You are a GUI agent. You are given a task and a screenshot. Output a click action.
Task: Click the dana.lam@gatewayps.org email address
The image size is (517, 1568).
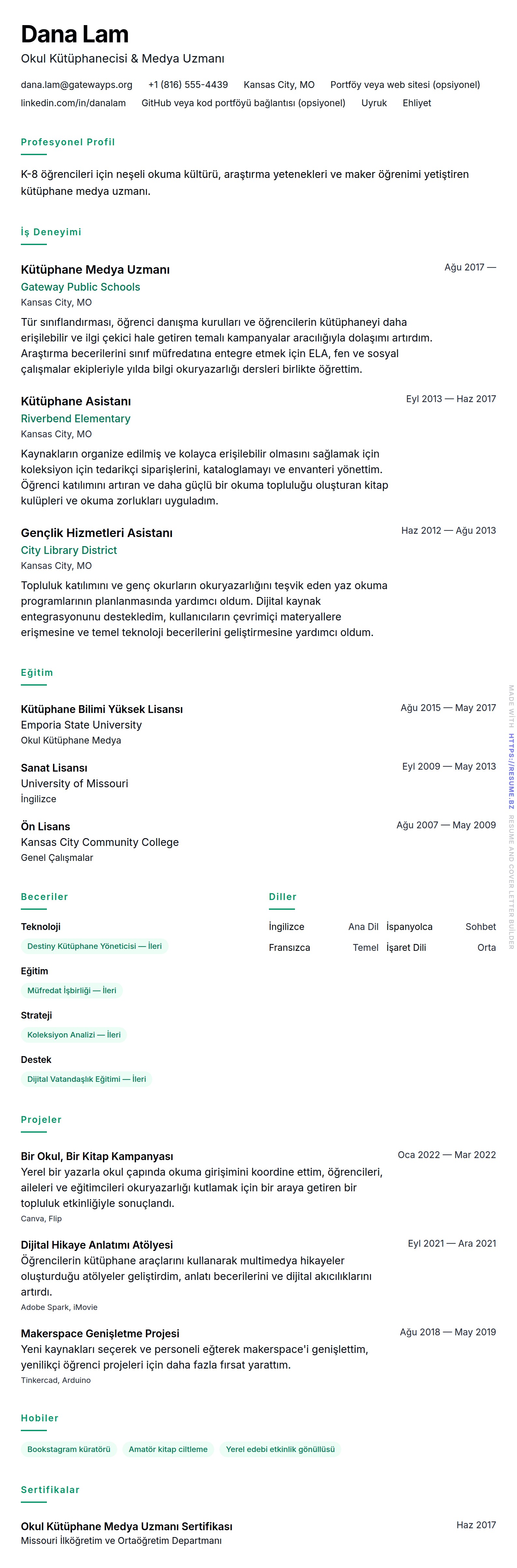pyautogui.click(x=77, y=85)
